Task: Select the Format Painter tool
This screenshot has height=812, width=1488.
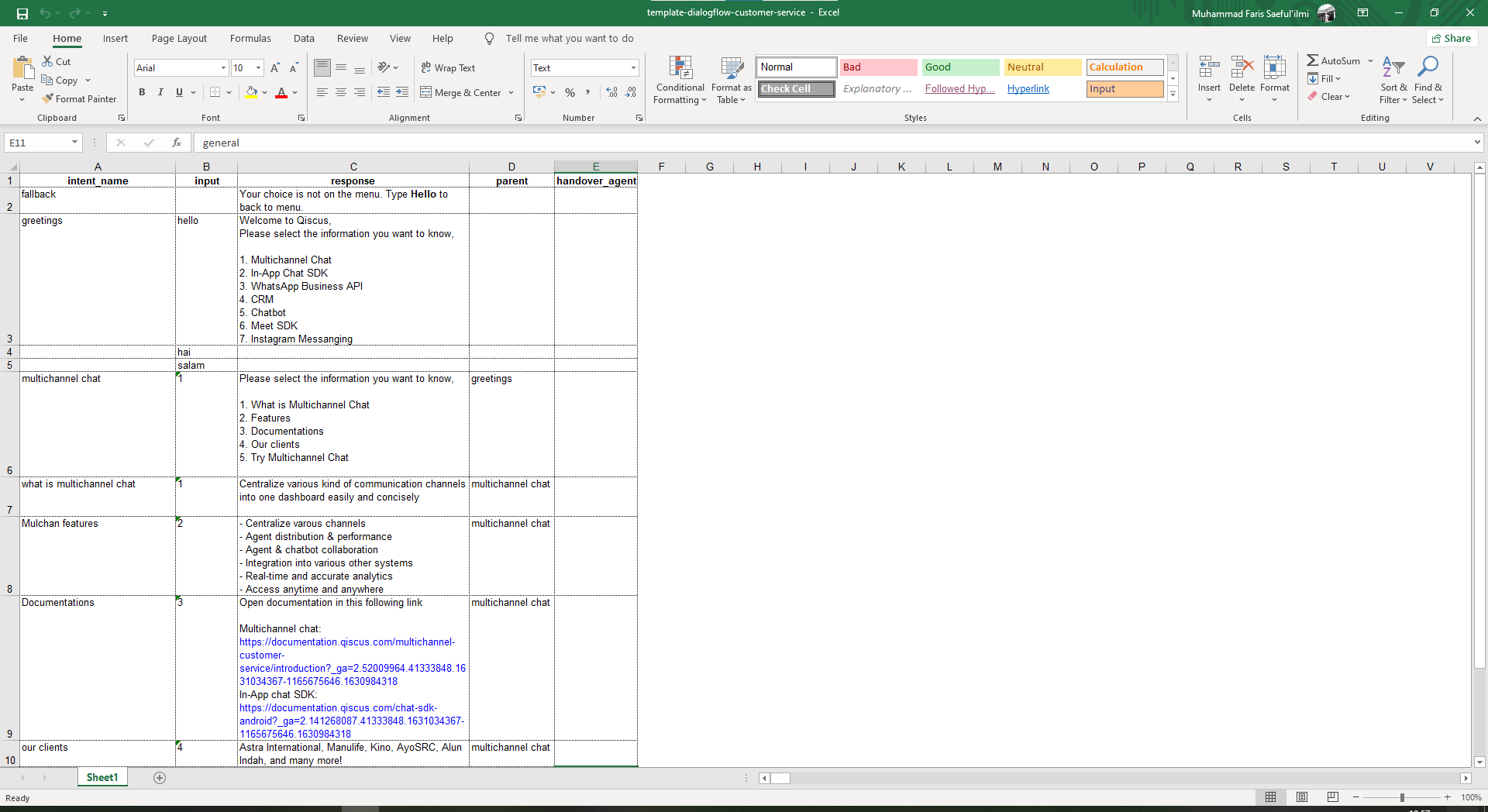Action: [x=80, y=98]
